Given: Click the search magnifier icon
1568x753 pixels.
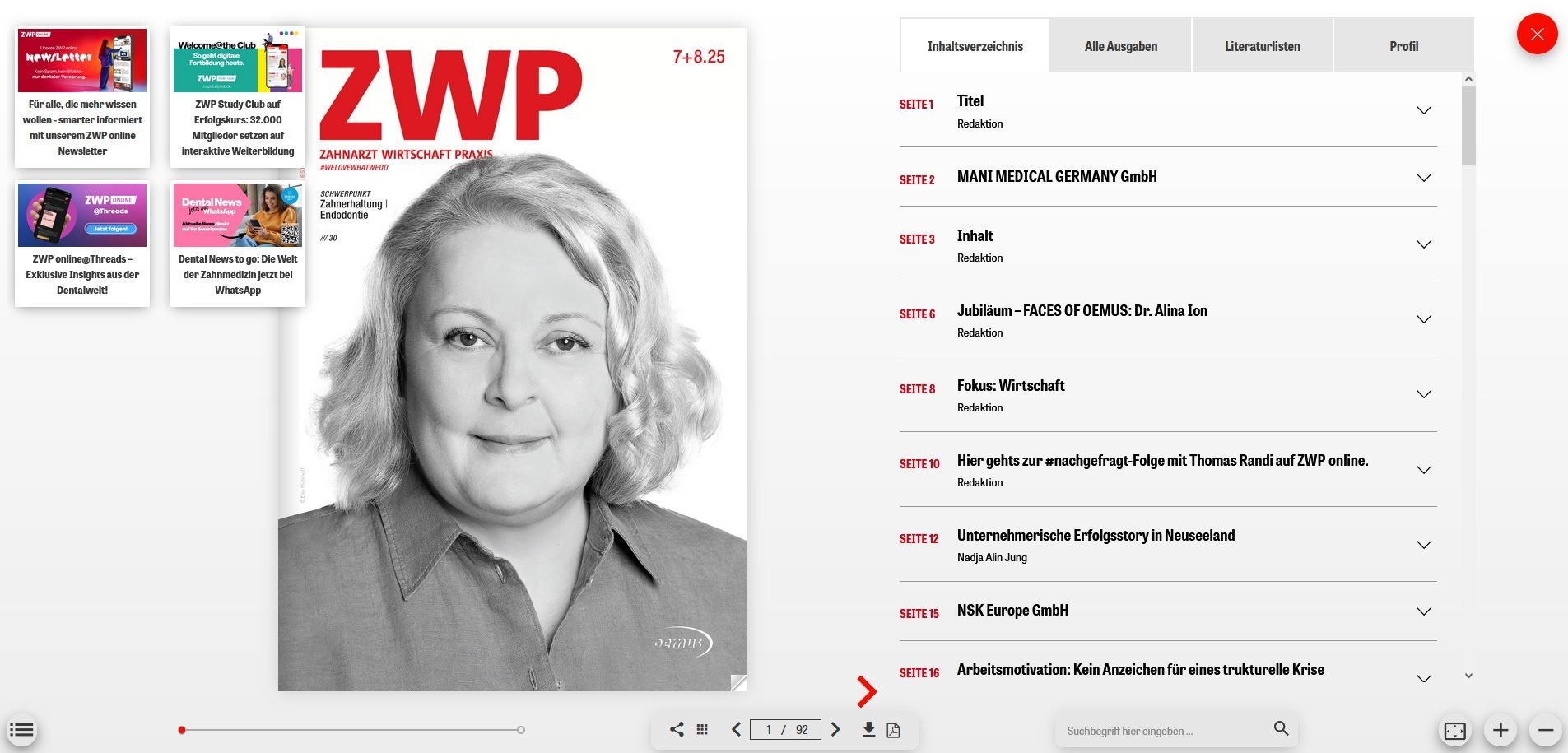Looking at the screenshot, I should click(1281, 728).
